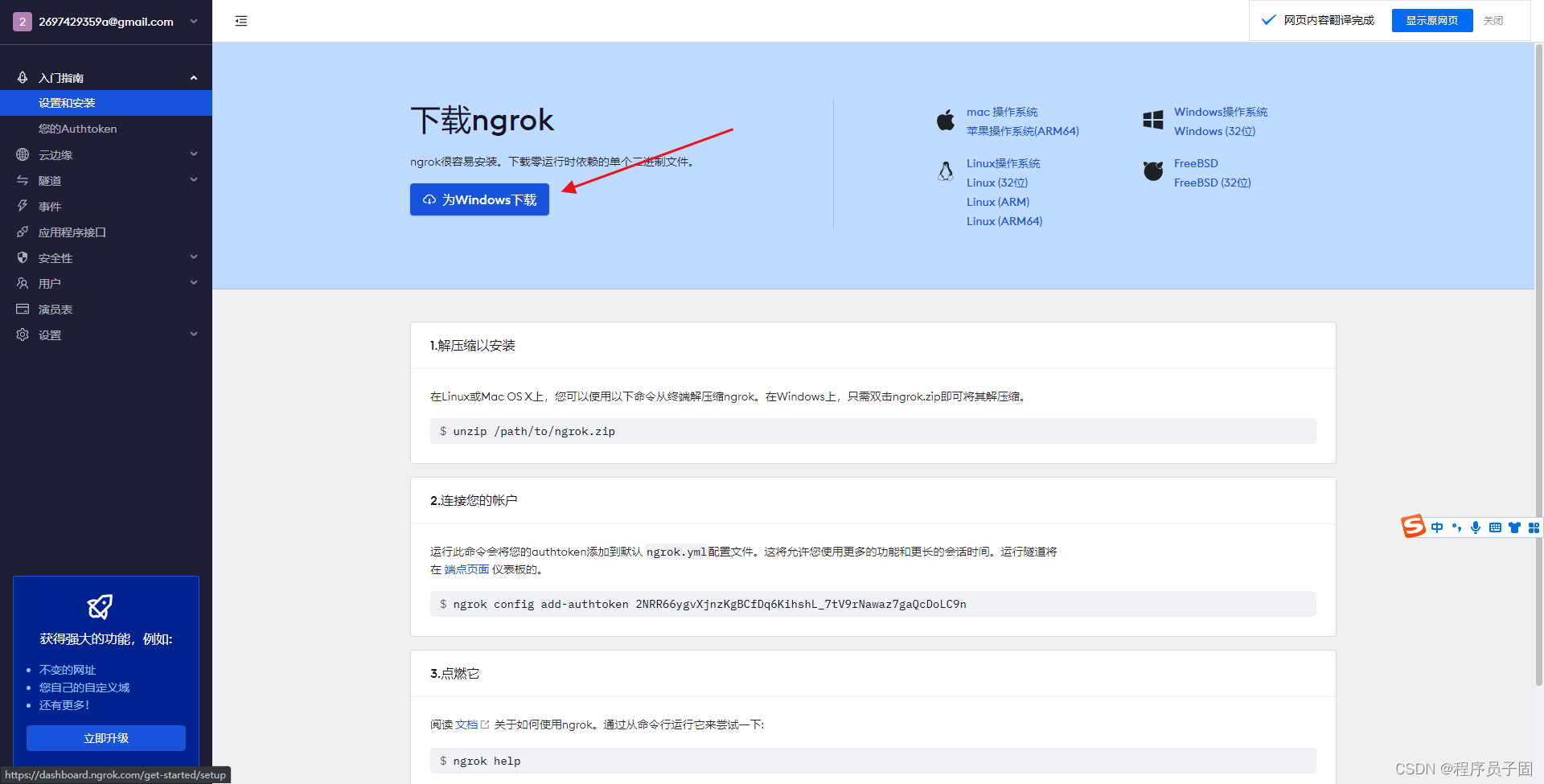Click the tunnel arrows icon for 隧道

coord(23,180)
